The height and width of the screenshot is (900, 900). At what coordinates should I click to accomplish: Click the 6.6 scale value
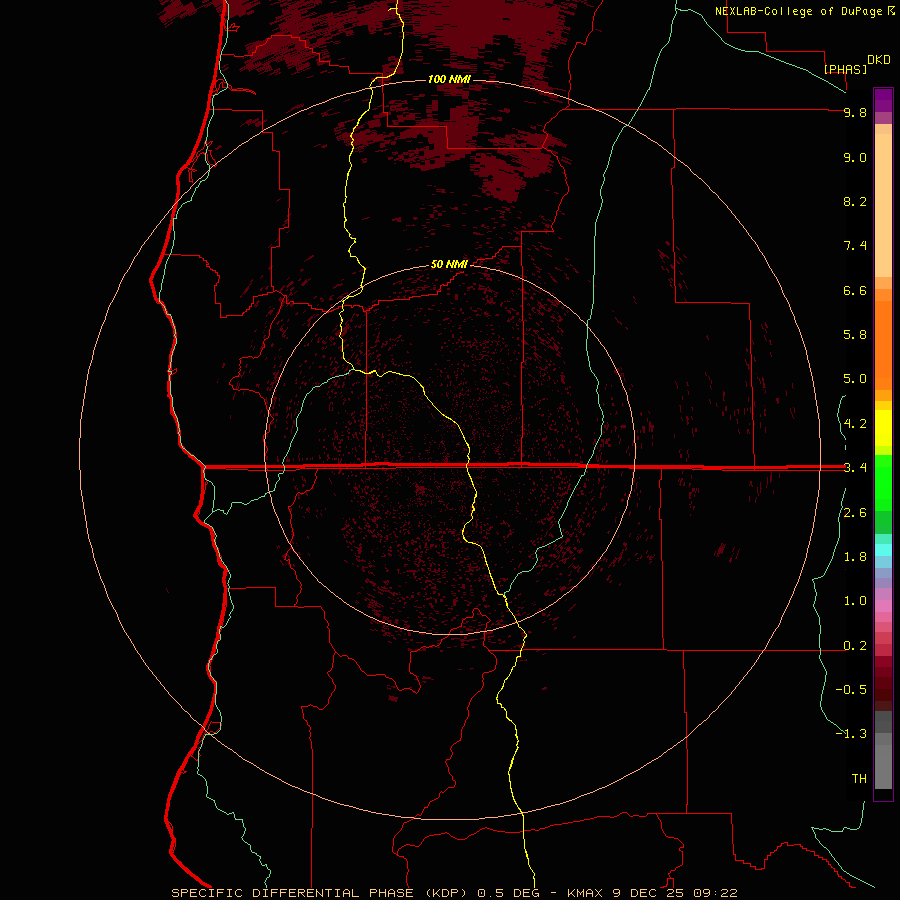click(855, 290)
